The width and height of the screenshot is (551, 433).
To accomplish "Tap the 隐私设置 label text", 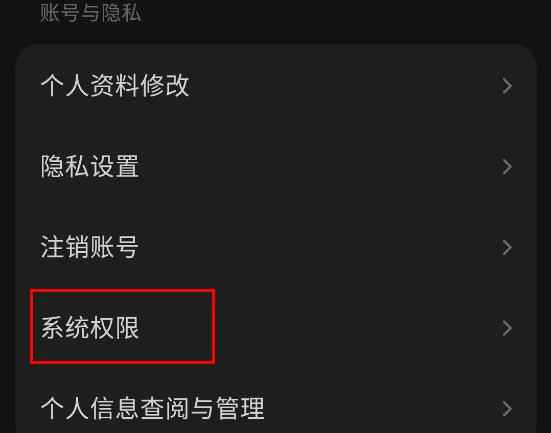I will (x=90, y=166).
